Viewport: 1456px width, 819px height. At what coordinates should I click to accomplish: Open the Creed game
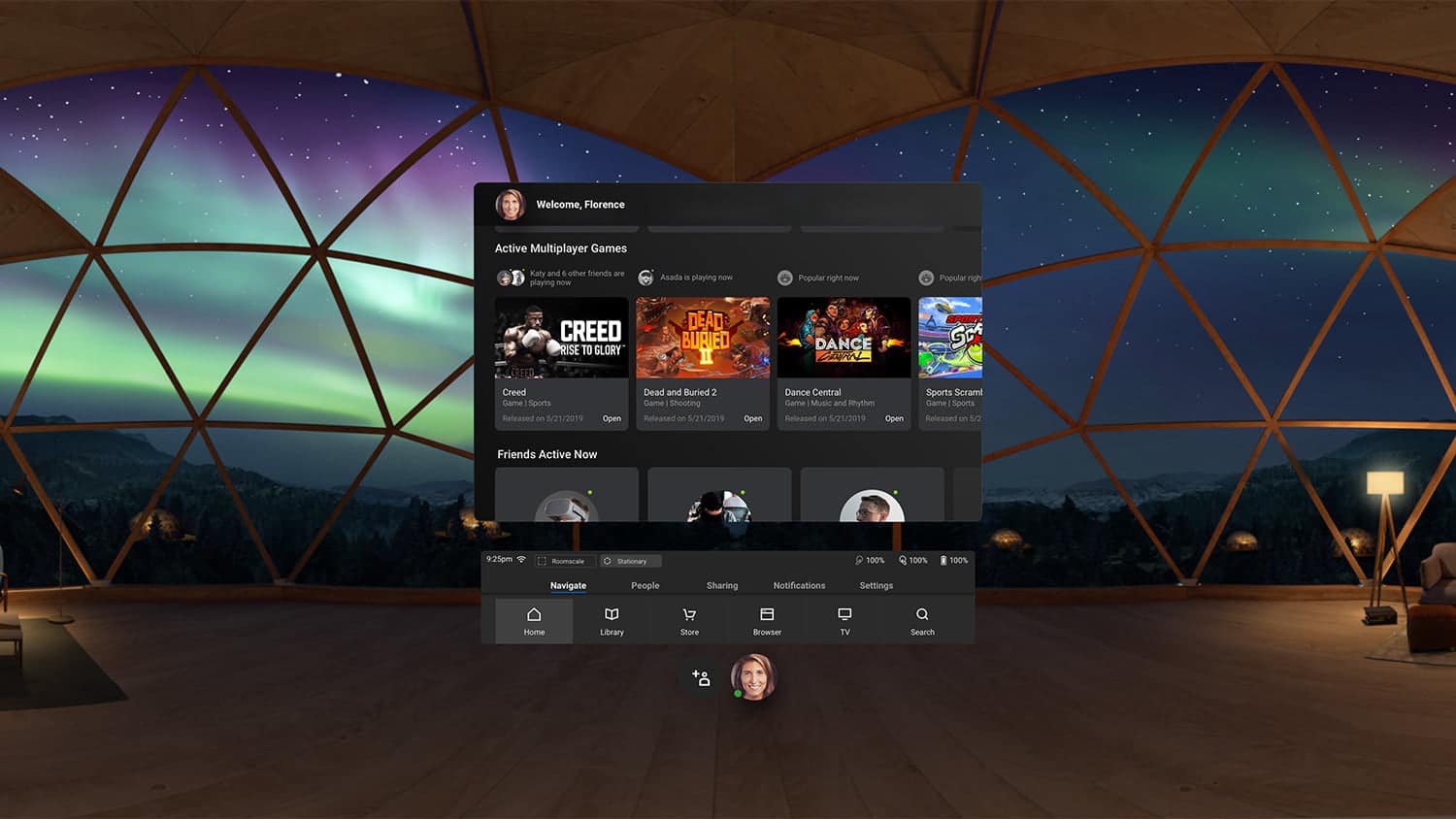tap(561, 338)
